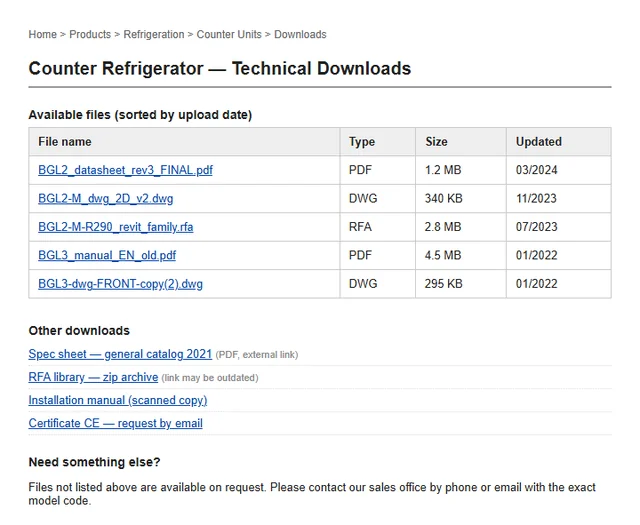
Task: Click the Other downloads heading
Action: click(79, 331)
